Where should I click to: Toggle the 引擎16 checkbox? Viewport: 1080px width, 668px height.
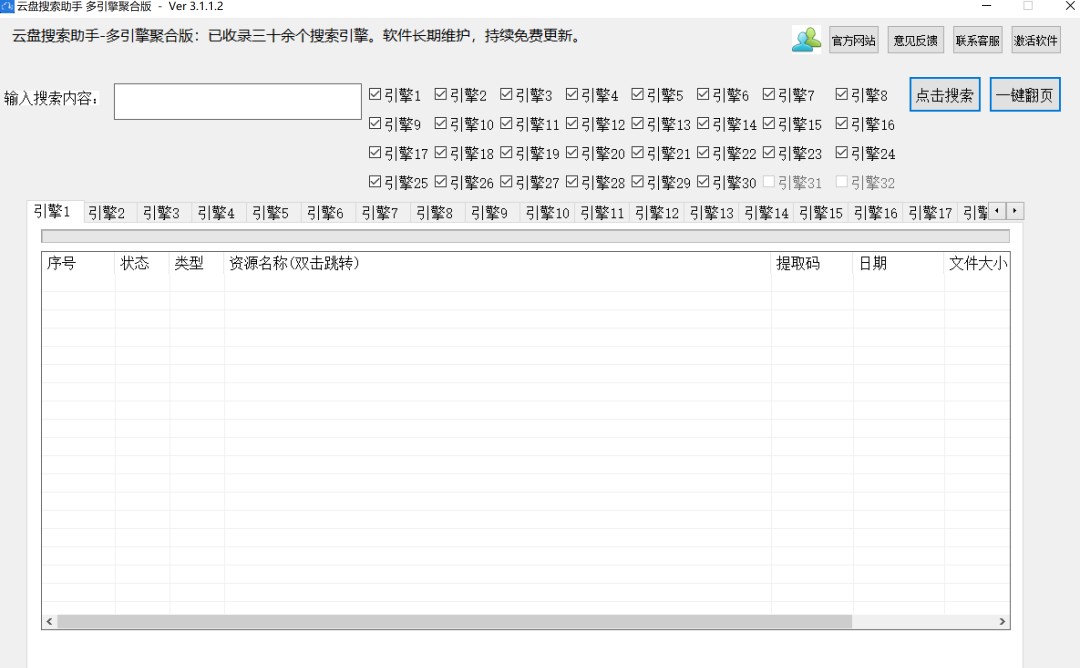click(842, 123)
